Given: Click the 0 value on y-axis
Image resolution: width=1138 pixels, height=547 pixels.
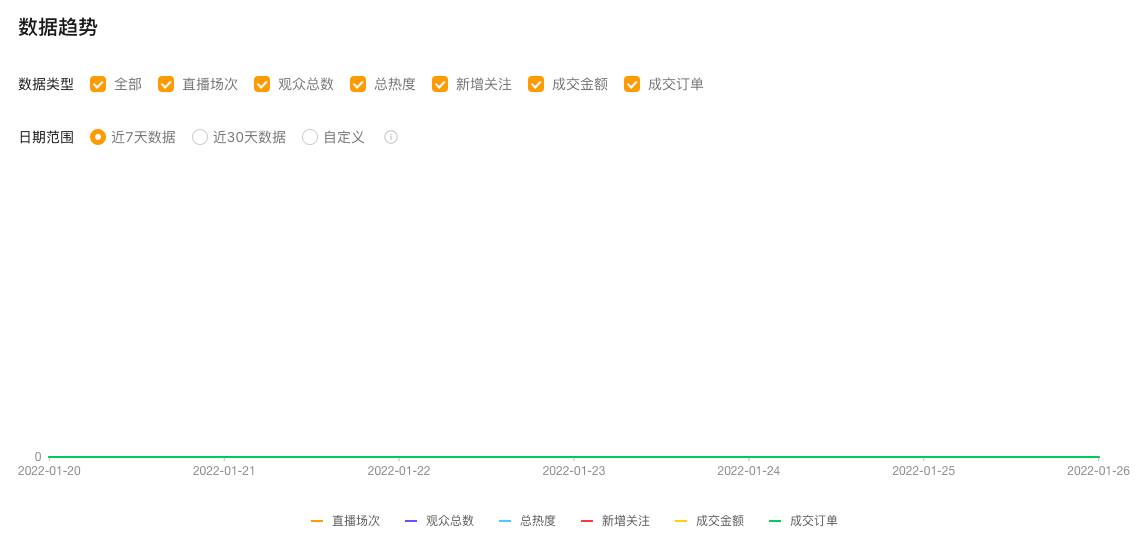Looking at the screenshot, I should pyautogui.click(x=38, y=456).
